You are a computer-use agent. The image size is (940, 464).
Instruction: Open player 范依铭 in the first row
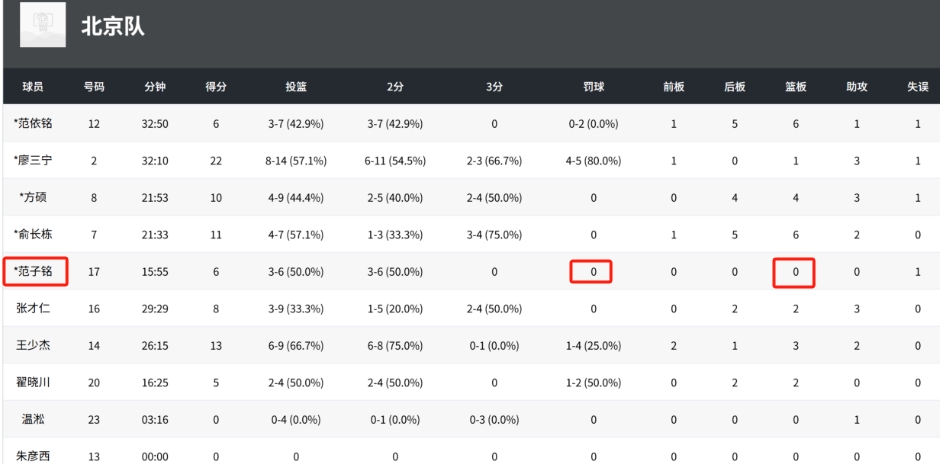coord(33,123)
